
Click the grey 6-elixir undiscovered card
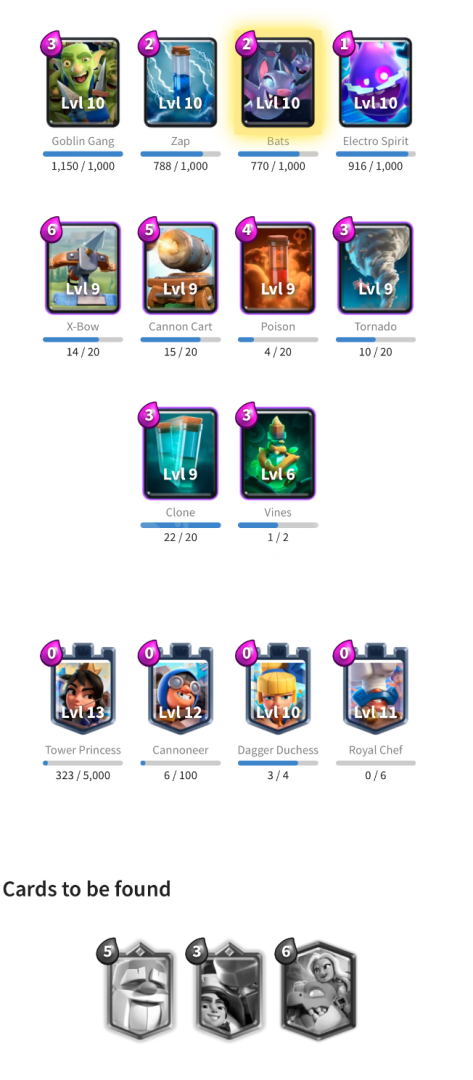319,990
